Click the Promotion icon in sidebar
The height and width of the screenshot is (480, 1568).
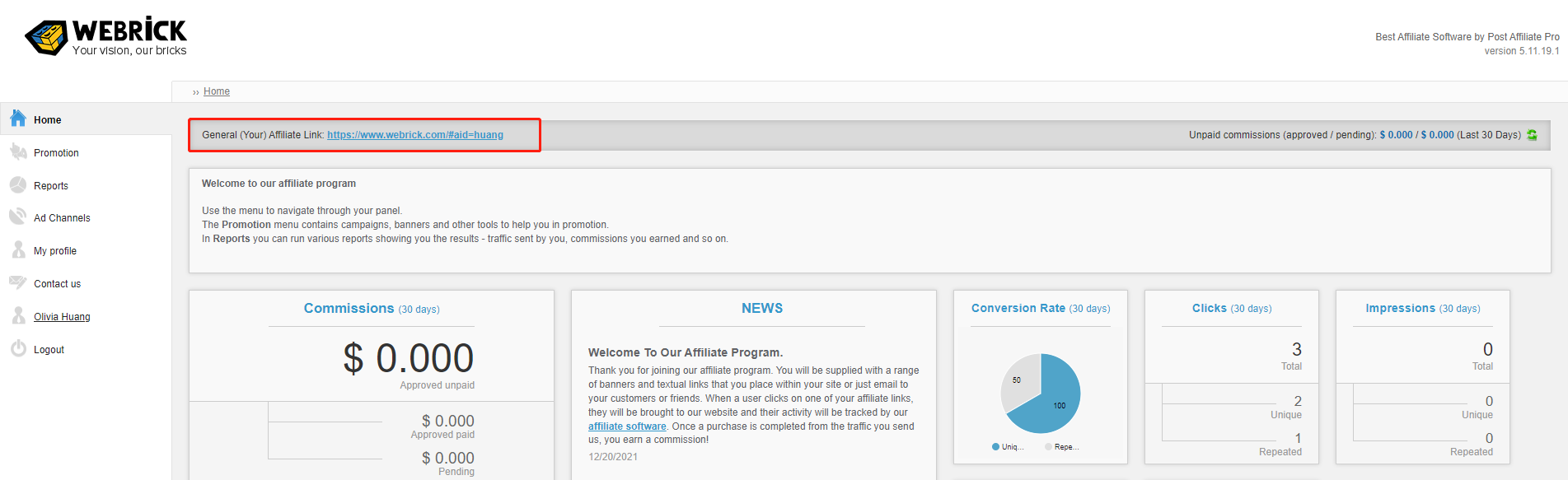tap(18, 152)
